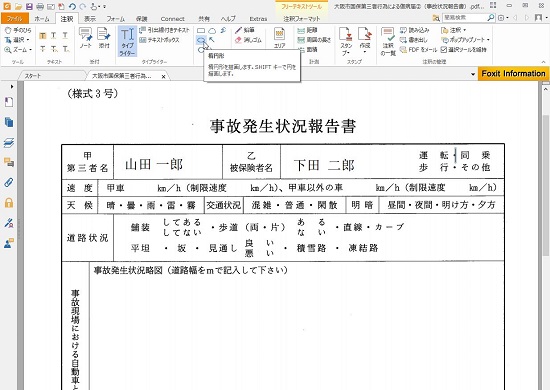Click the Print icon in quick access toolbar

point(40,6)
